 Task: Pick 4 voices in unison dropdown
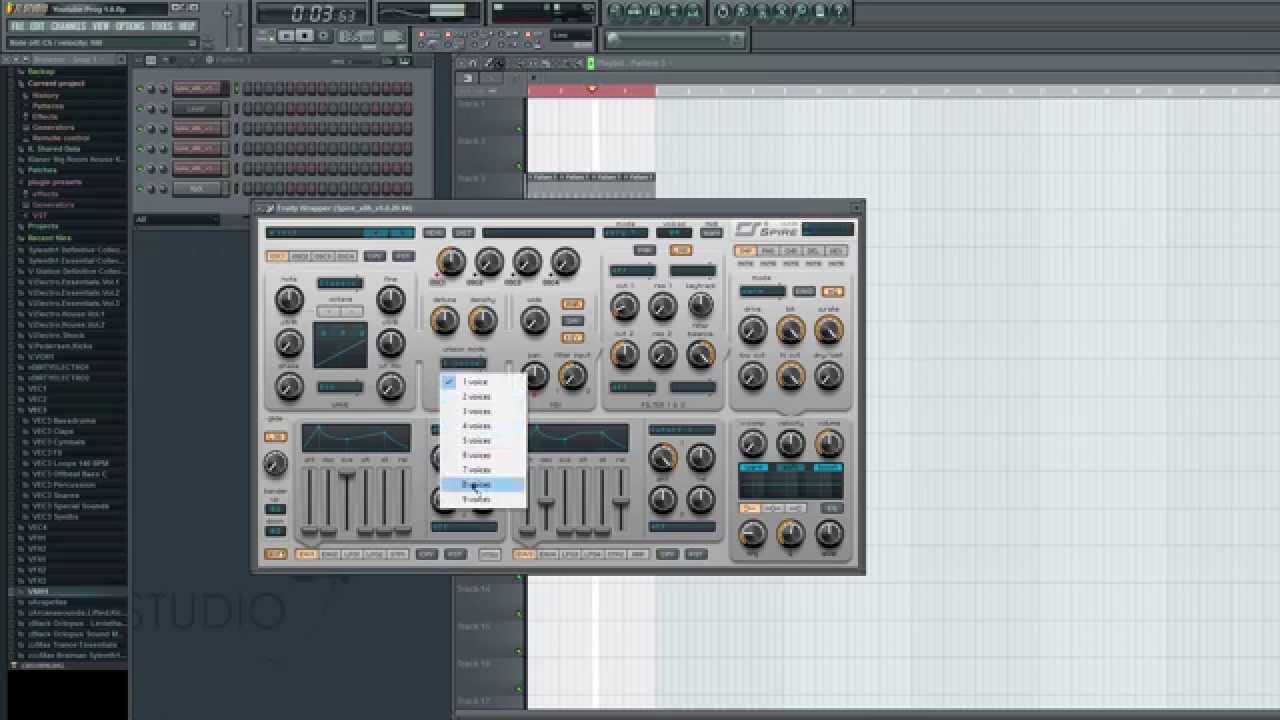click(x=483, y=426)
